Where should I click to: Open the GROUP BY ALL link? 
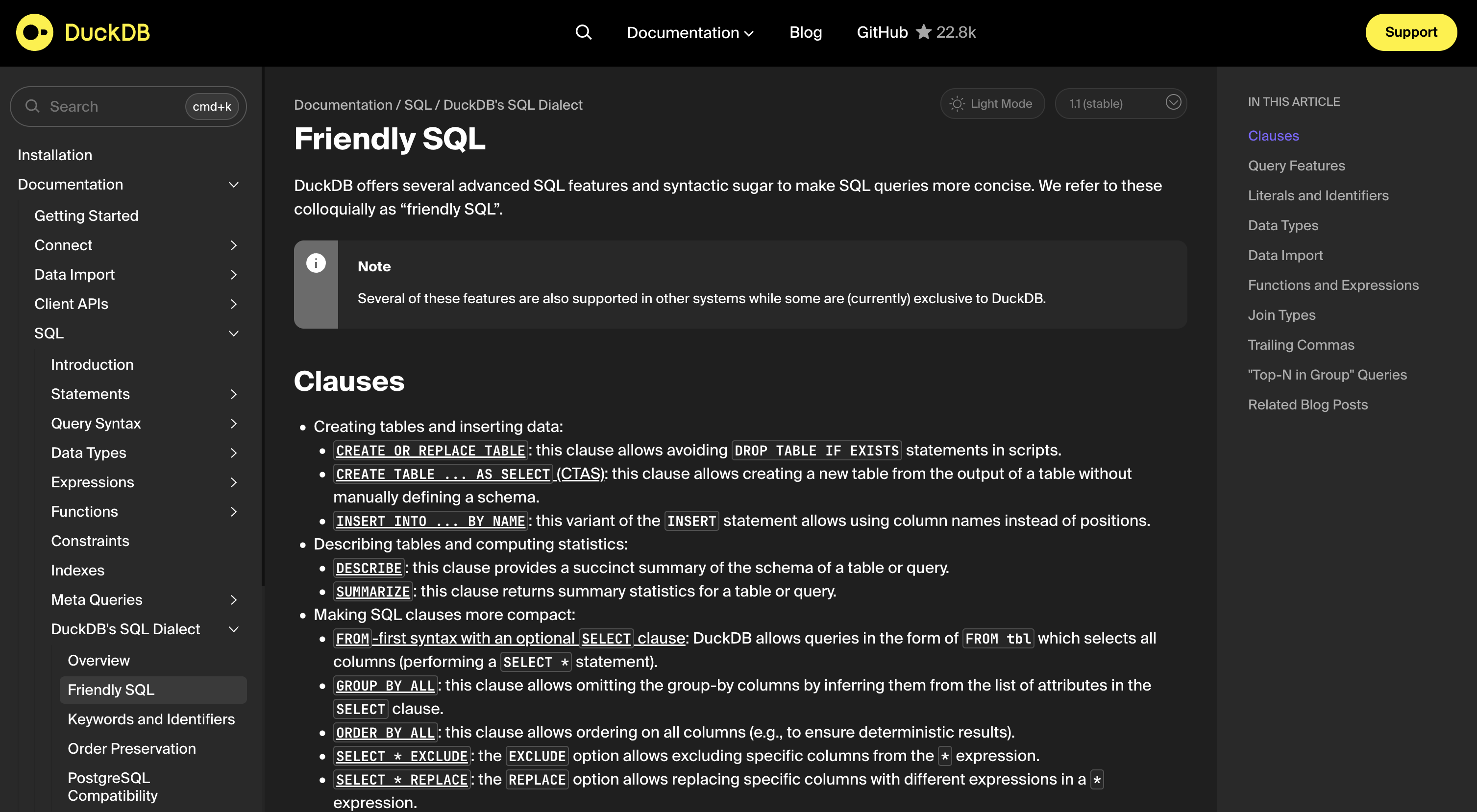click(x=385, y=685)
